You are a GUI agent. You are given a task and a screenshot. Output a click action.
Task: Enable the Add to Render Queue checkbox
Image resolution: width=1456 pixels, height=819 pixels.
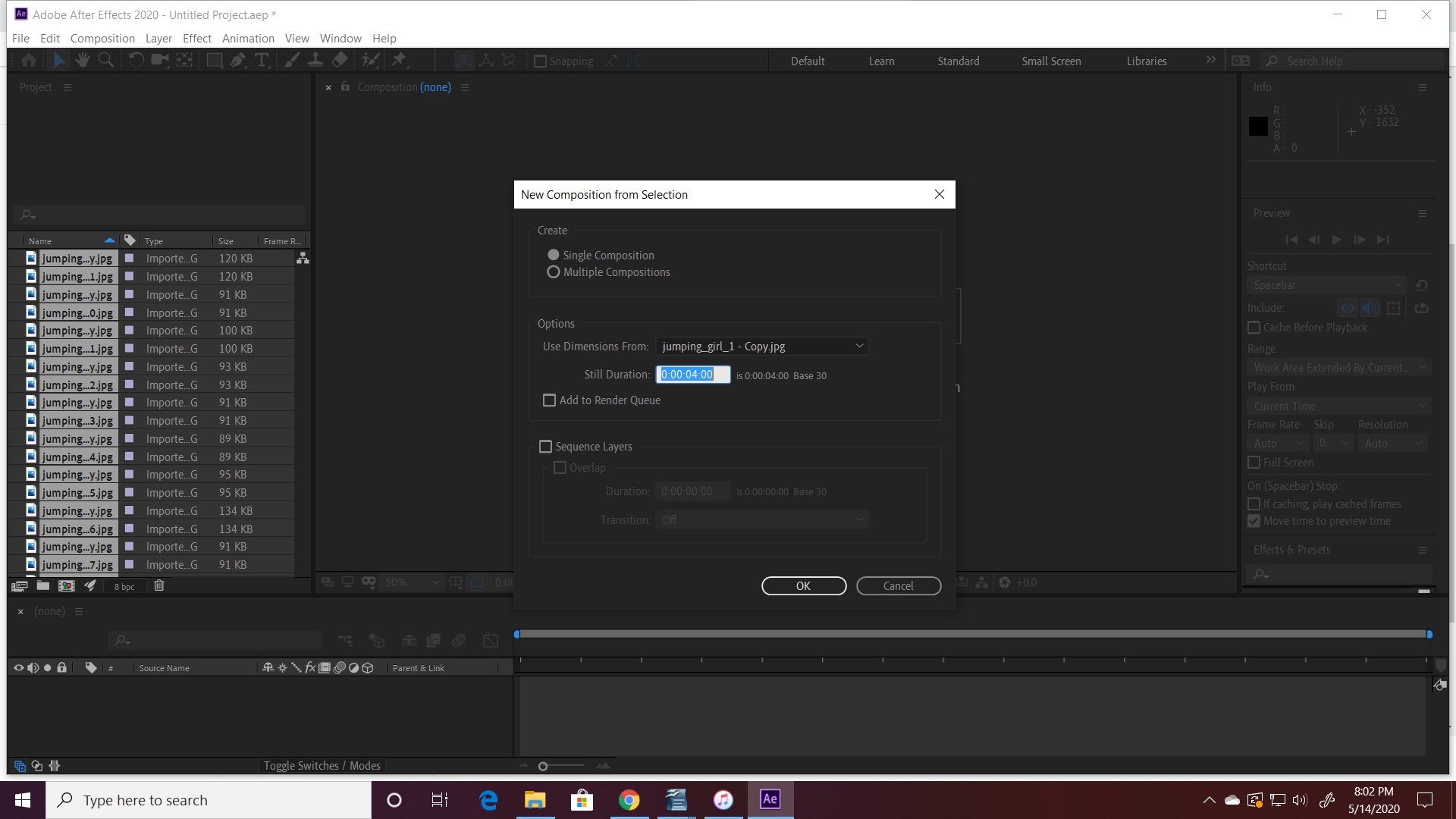[x=550, y=400]
